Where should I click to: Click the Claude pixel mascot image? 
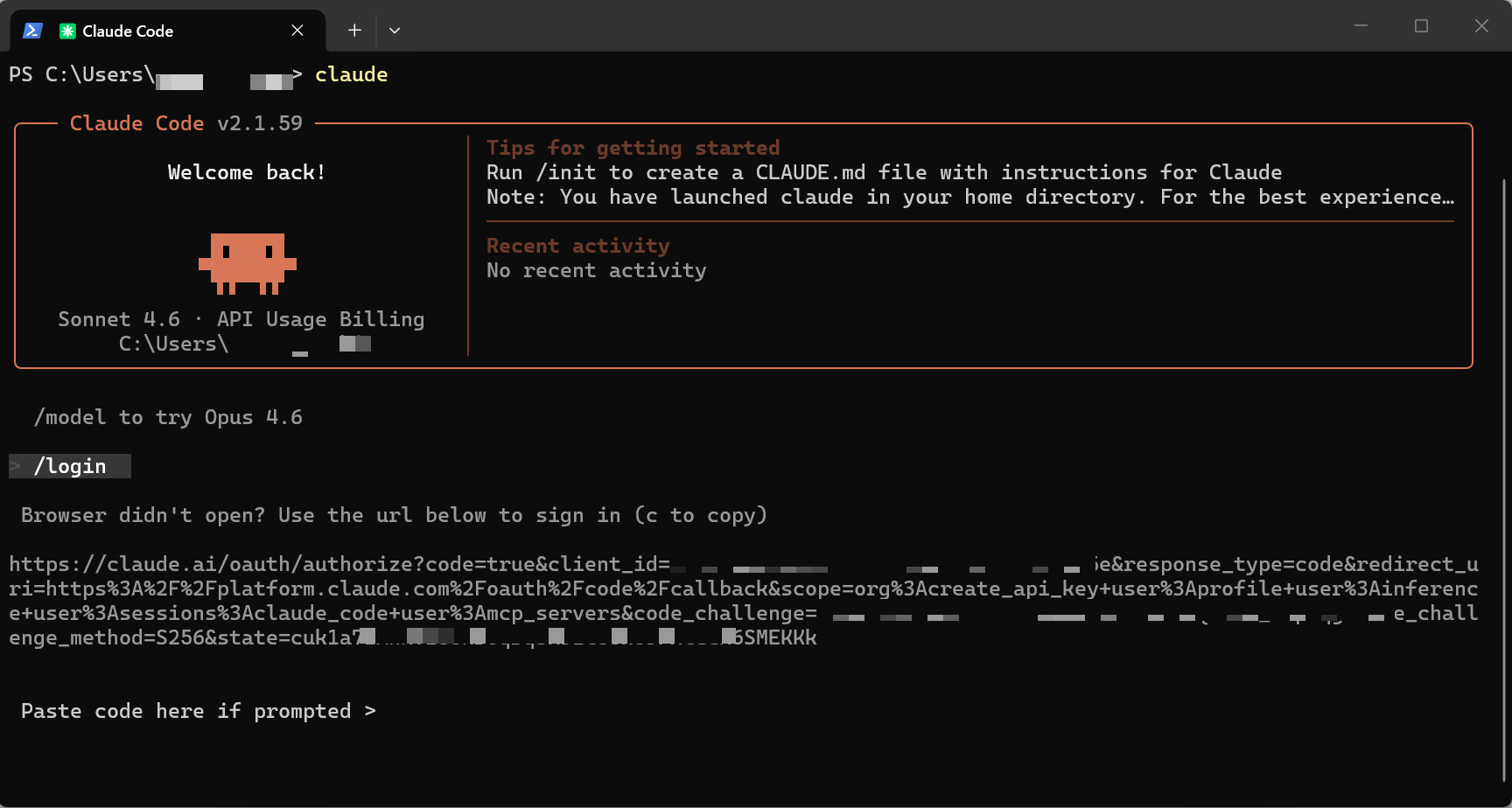(248, 263)
